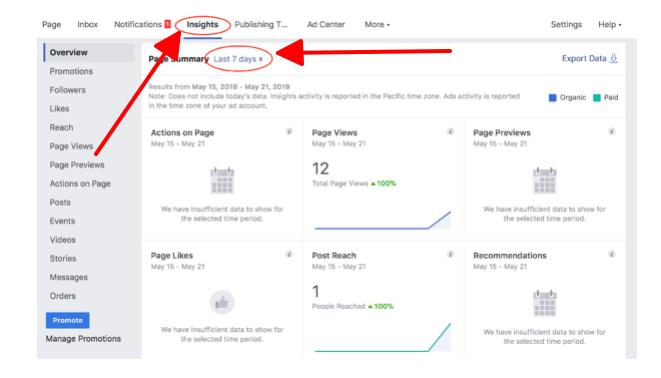Click the 12 Total Page Views number
661x378 pixels.
coord(320,169)
